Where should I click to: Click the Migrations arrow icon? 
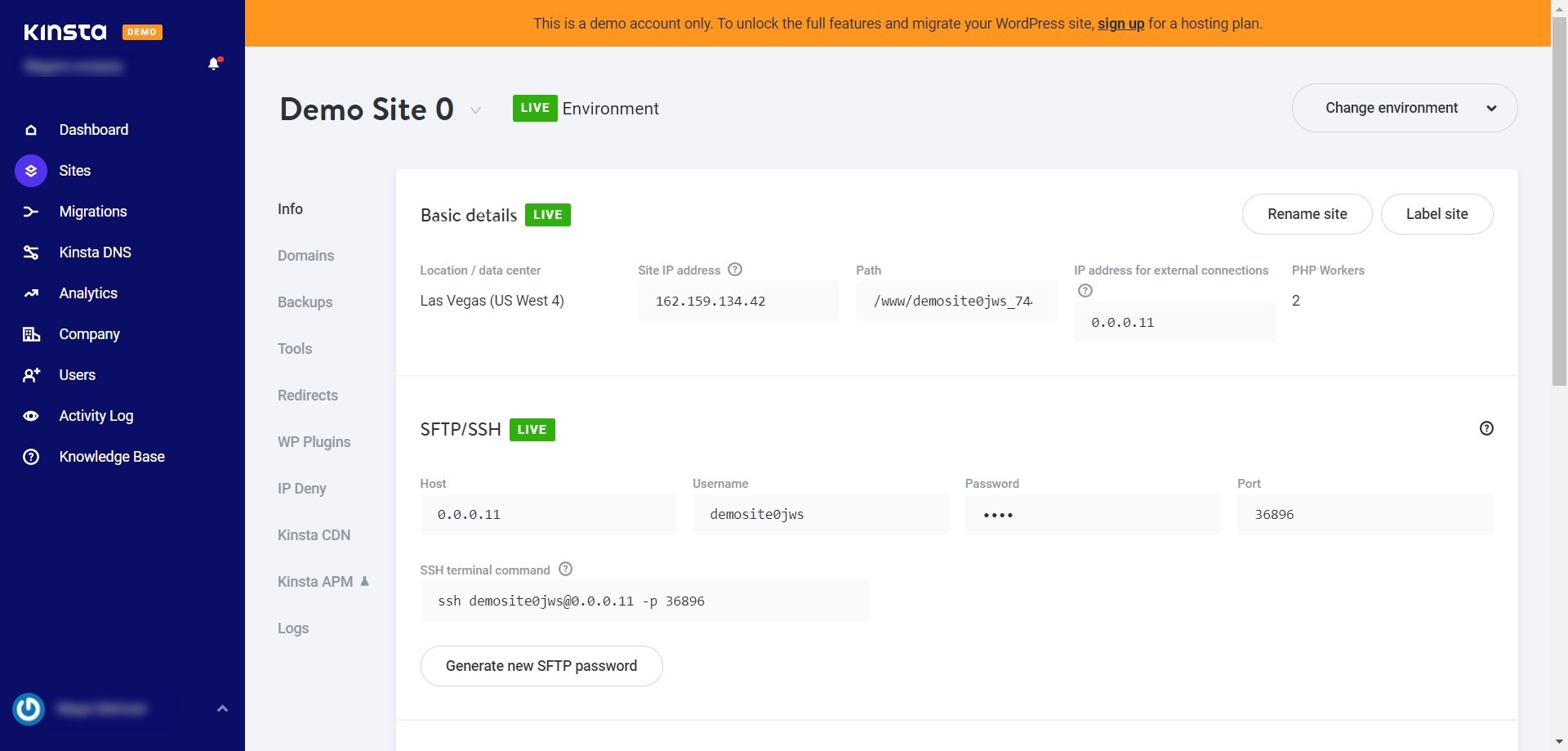tap(31, 212)
